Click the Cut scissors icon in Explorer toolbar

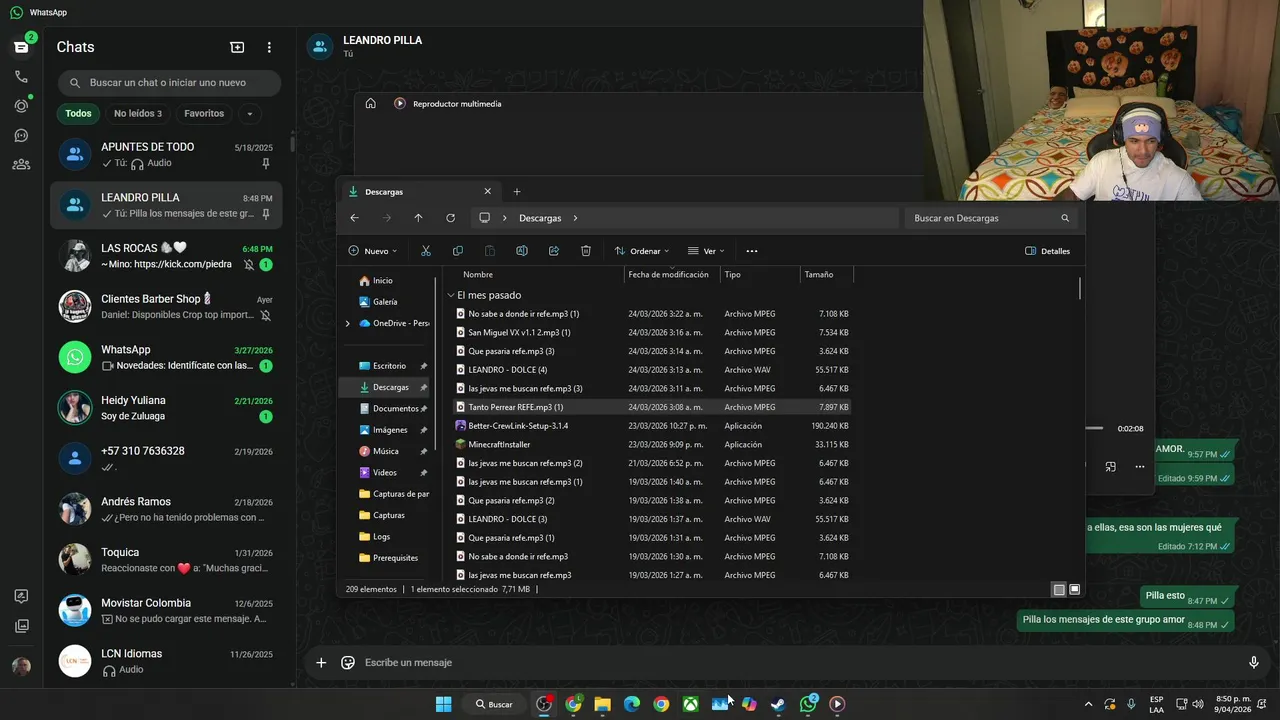[426, 251]
